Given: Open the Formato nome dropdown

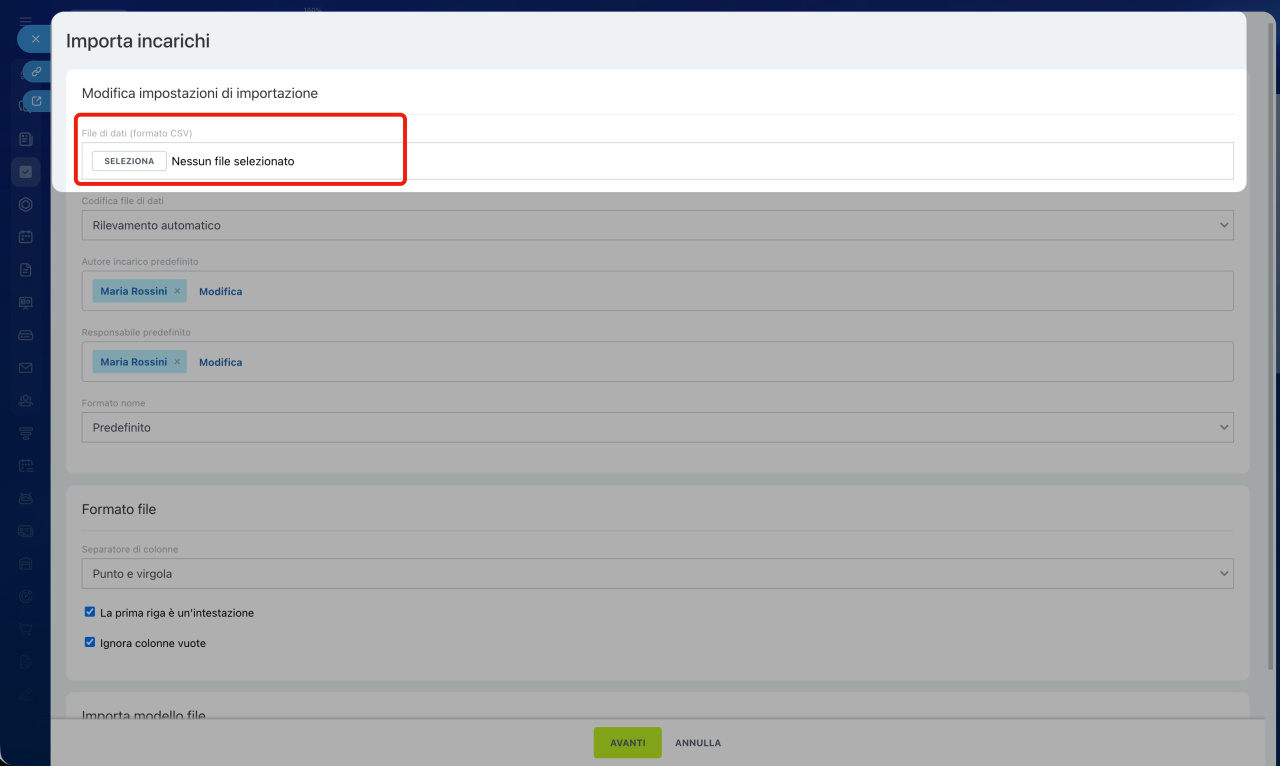Looking at the screenshot, I should (657, 427).
